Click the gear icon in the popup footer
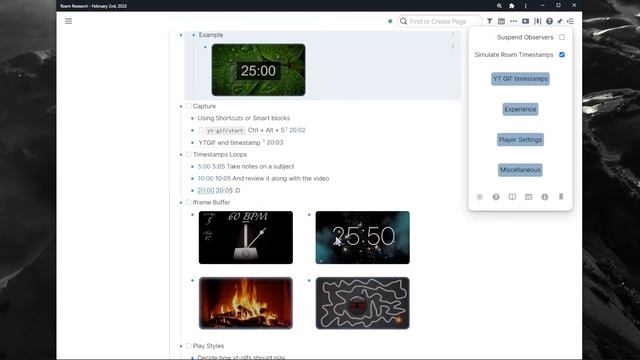640x360 pixels. coord(480,197)
